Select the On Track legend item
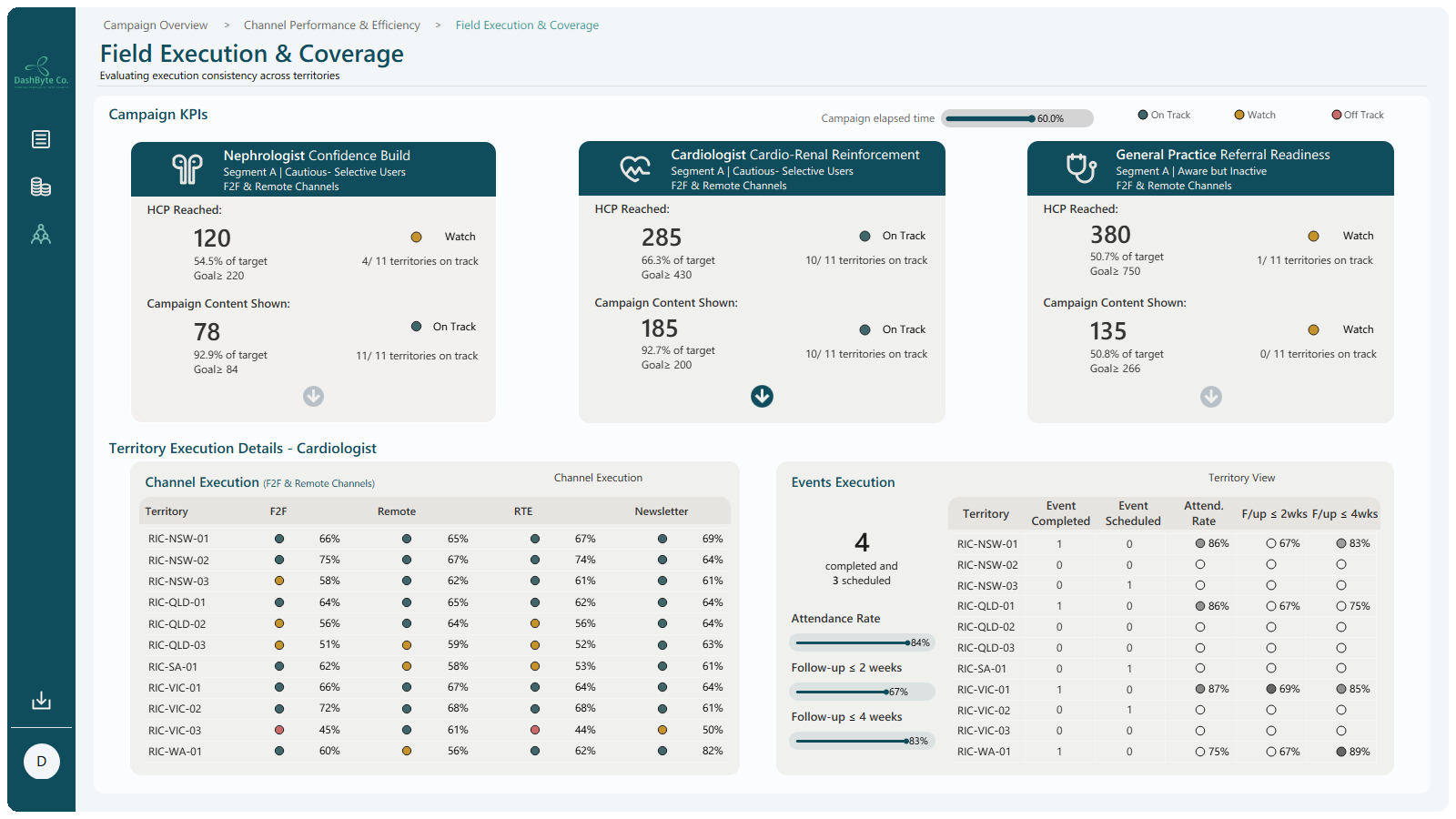This screenshot has width=1456, height=819. pyautogui.click(x=1164, y=115)
